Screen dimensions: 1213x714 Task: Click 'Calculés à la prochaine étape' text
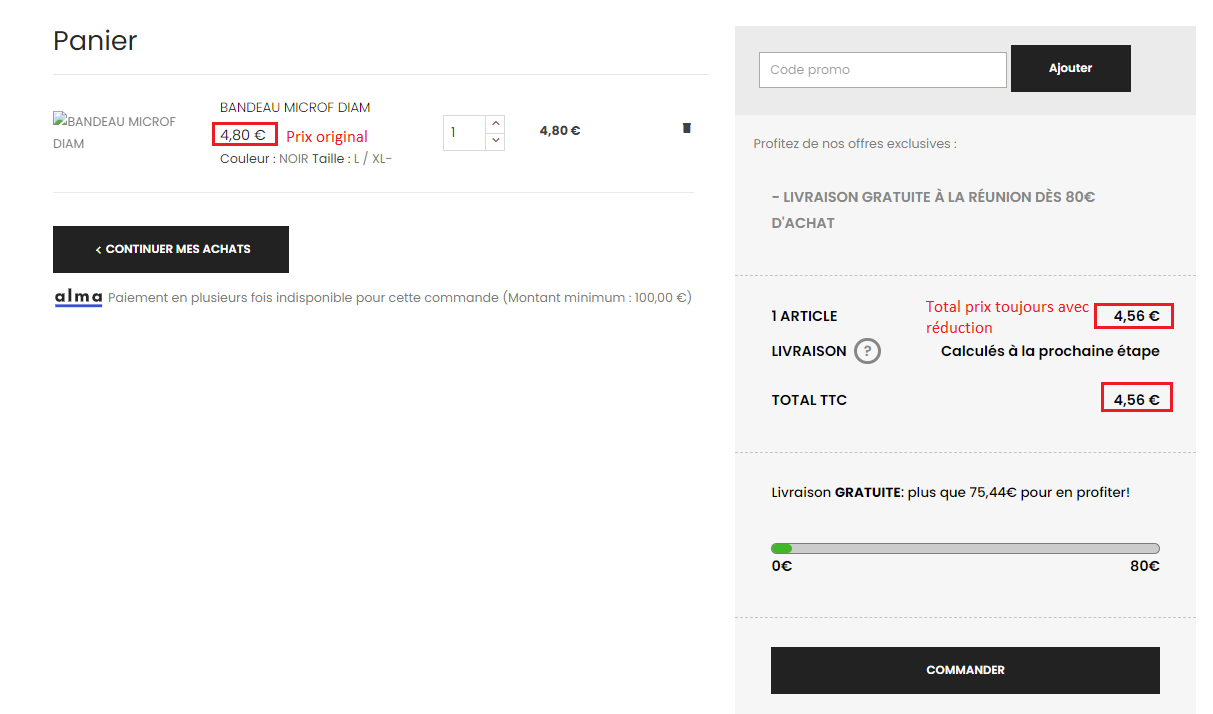click(x=1050, y=351)
